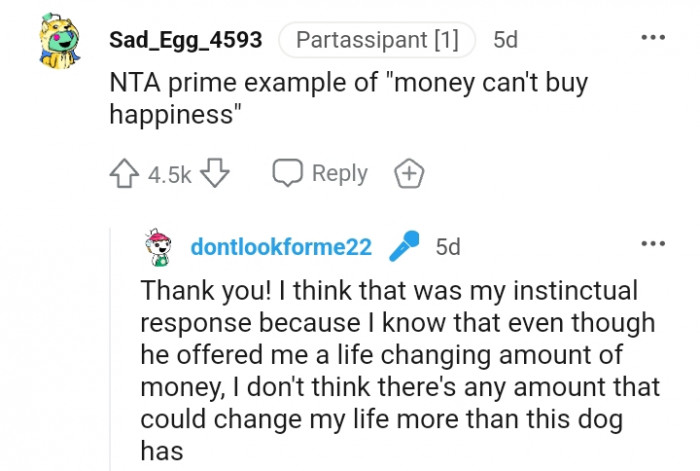Click the 5d timestamp beside dontlookforme22
The image size is (700, 471).
(x=448, y=246)
